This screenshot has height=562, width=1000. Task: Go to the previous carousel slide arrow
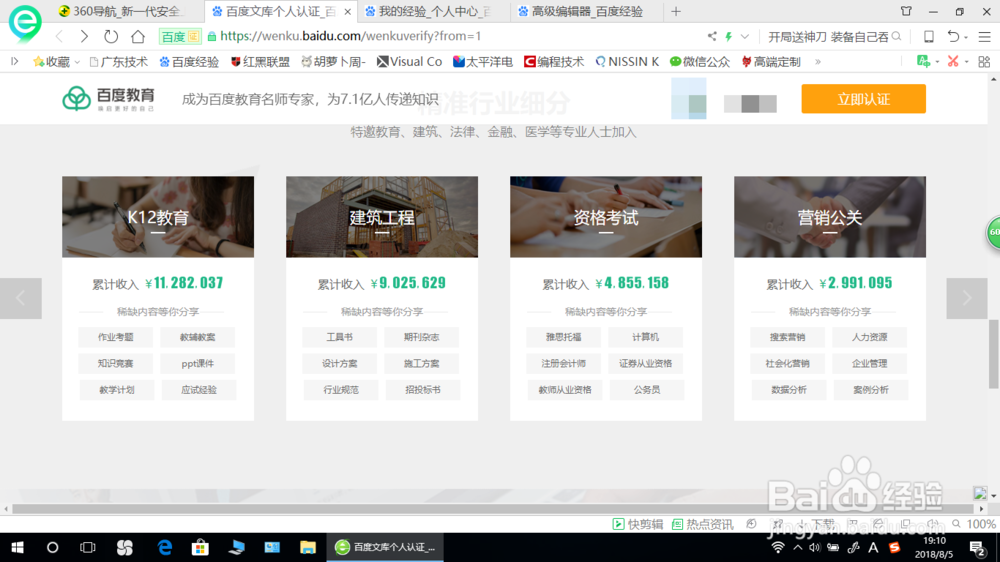[20, 298]
